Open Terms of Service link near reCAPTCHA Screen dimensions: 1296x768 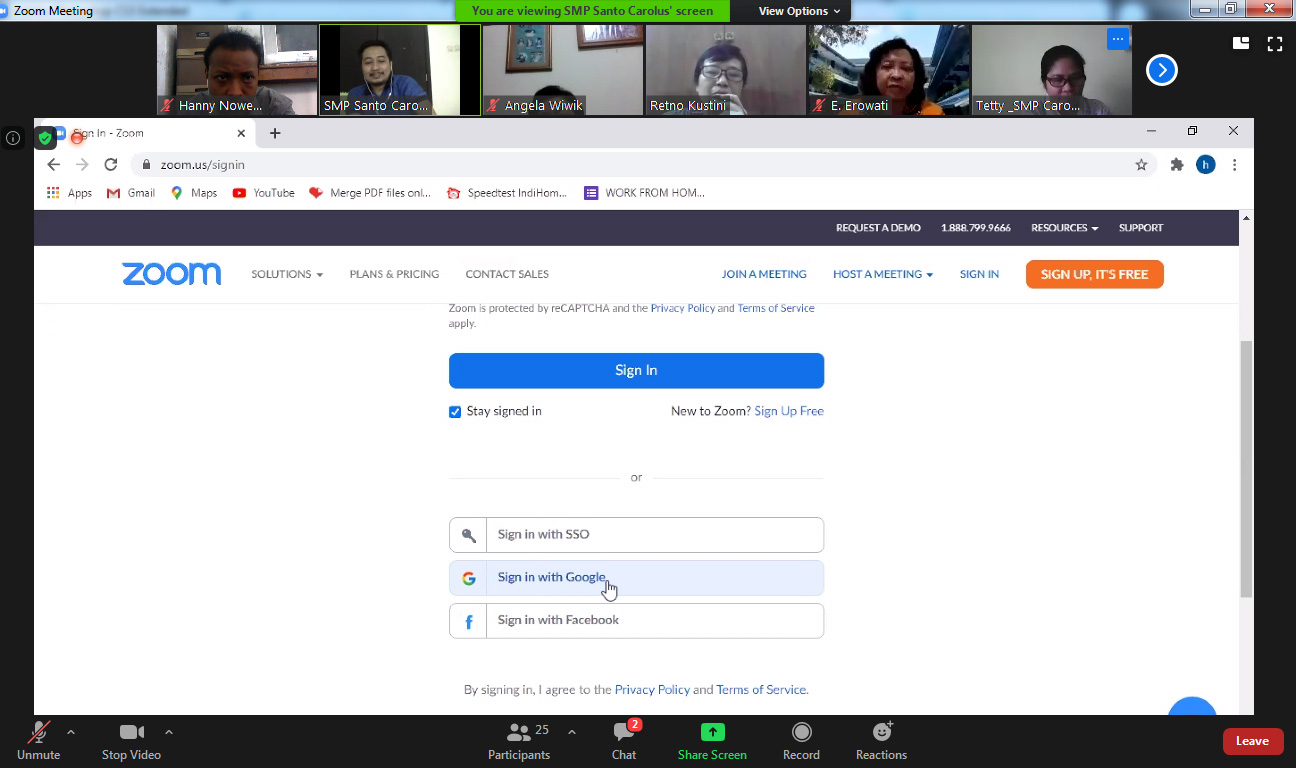click(776, 308)
